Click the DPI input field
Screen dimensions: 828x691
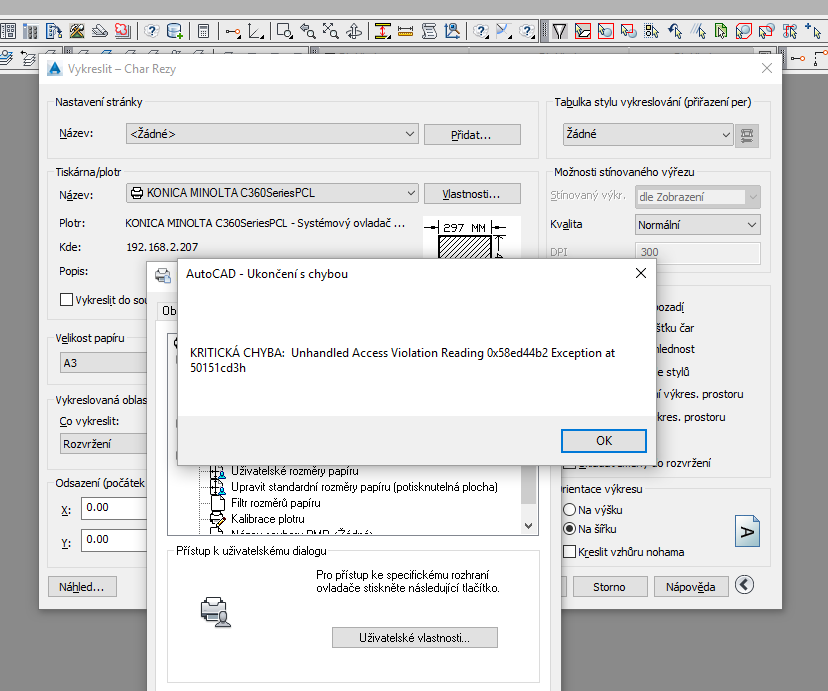point(697,253)
